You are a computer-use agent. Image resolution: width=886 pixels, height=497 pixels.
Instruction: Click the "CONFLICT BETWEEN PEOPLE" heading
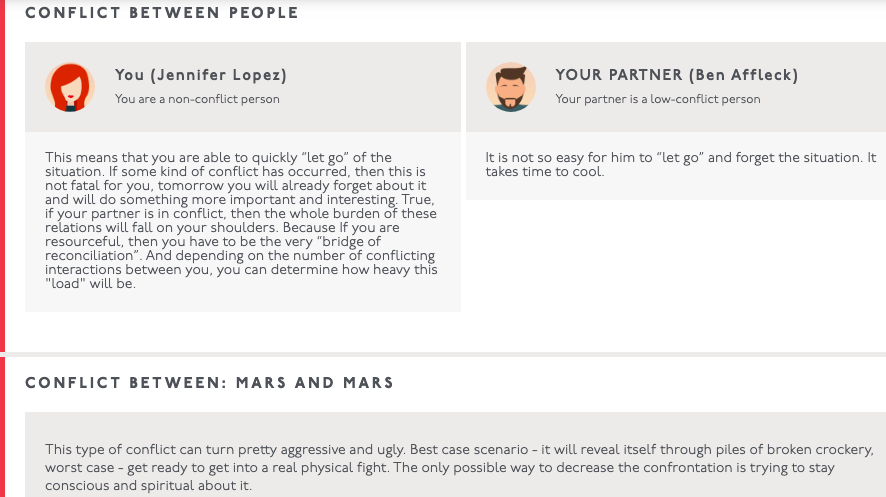162,13
